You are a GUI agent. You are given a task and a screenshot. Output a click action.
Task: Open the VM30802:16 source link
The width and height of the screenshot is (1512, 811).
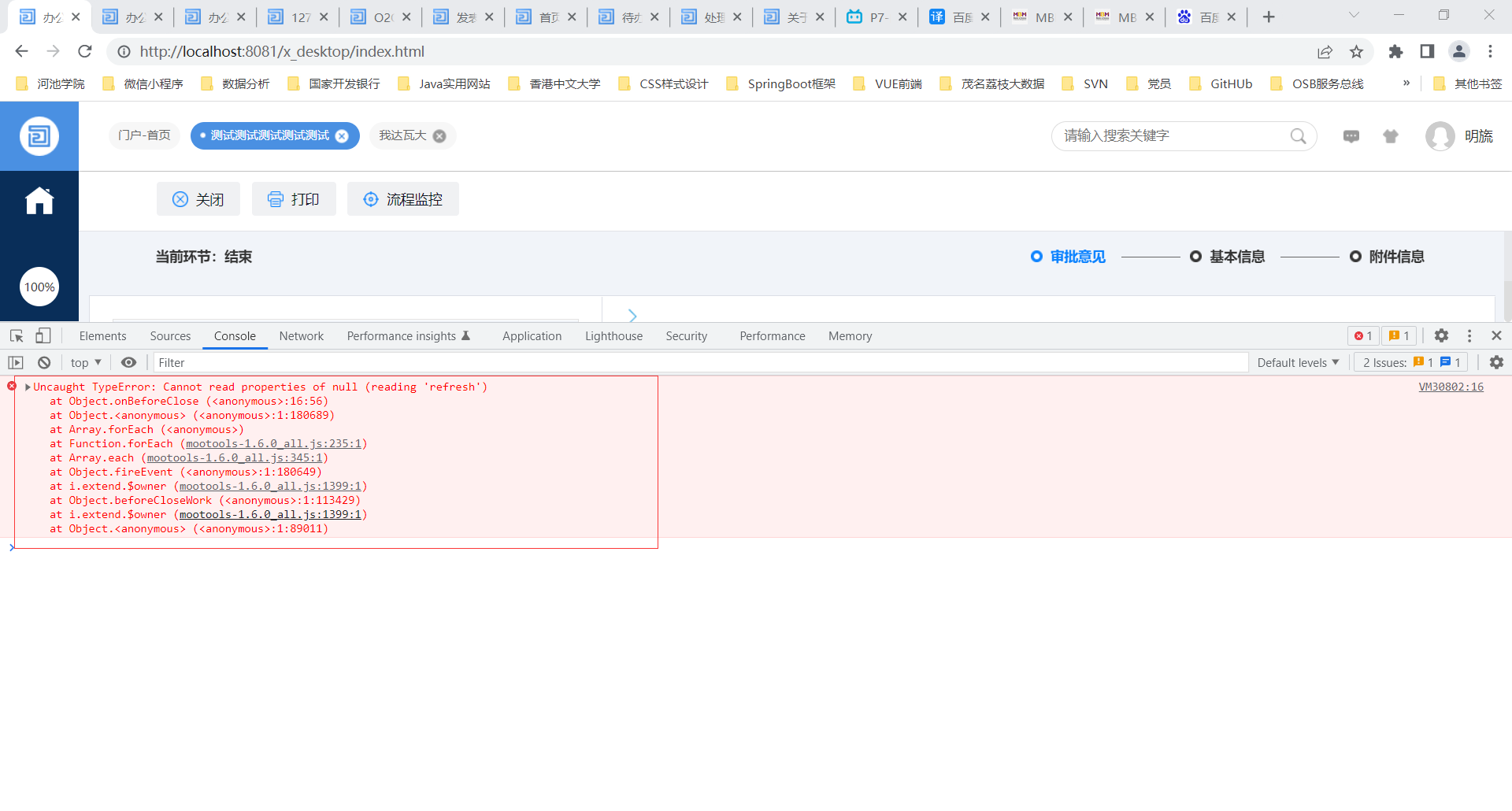click(x=1451, y=387)
